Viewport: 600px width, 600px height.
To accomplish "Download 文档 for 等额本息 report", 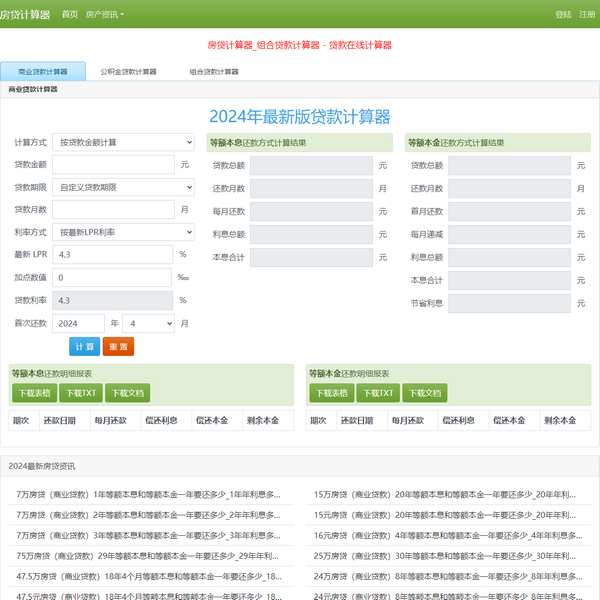I will pyautogui.click(x=128, y=393).
